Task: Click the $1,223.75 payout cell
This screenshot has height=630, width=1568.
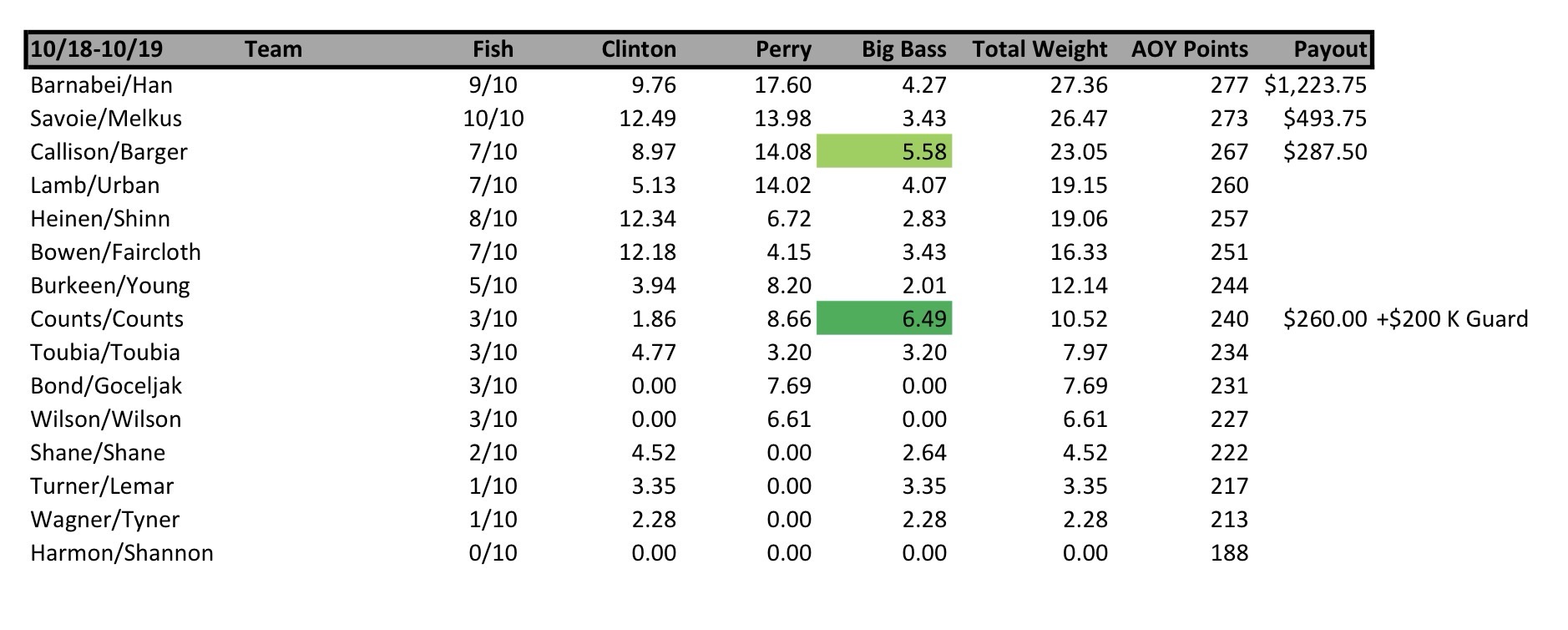Action: (1315, 84)
